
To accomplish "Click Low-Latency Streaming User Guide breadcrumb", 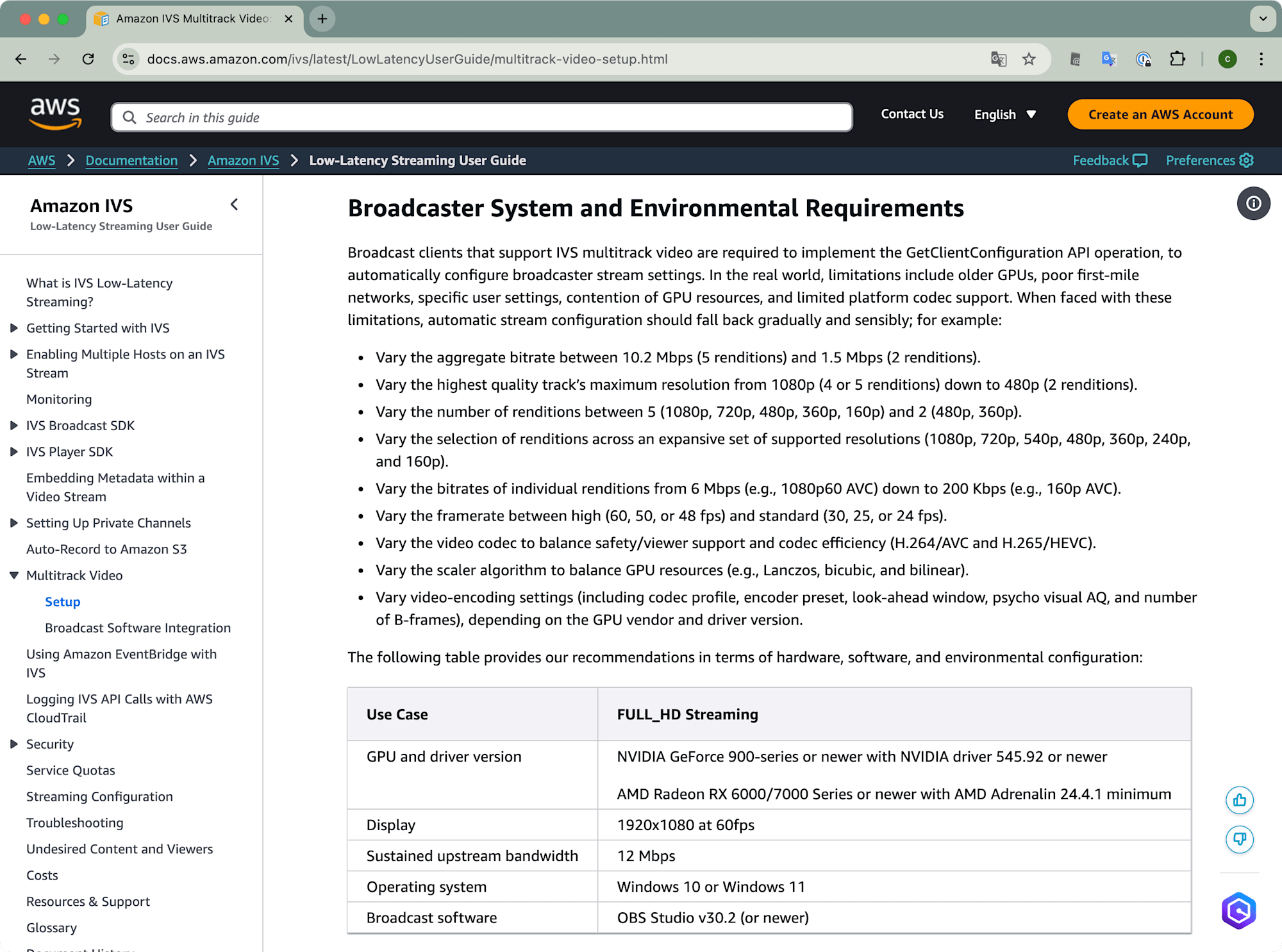I will pos(417,160).
